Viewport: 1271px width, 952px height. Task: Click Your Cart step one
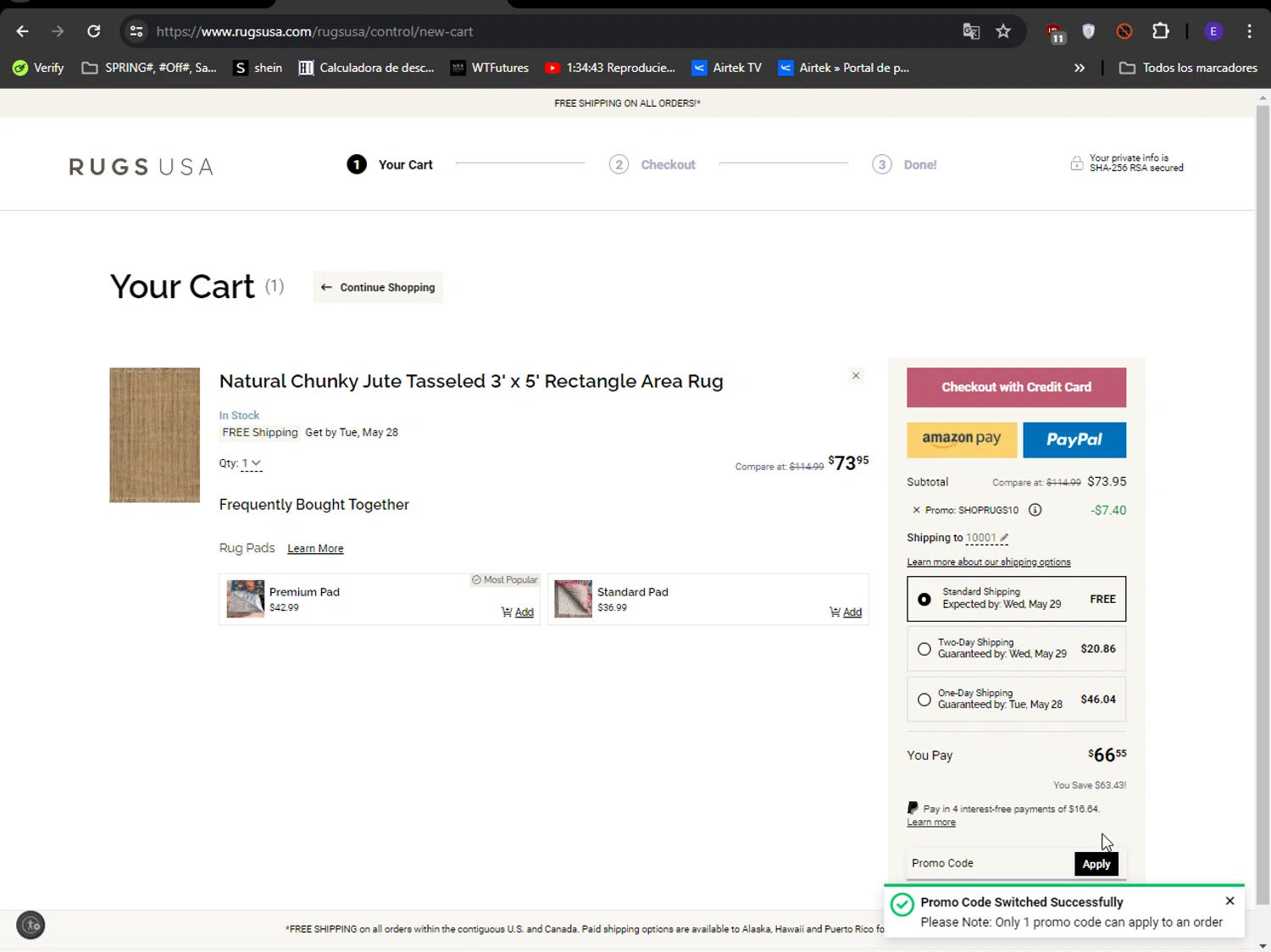pyautogui.click(x=390, y=164)
